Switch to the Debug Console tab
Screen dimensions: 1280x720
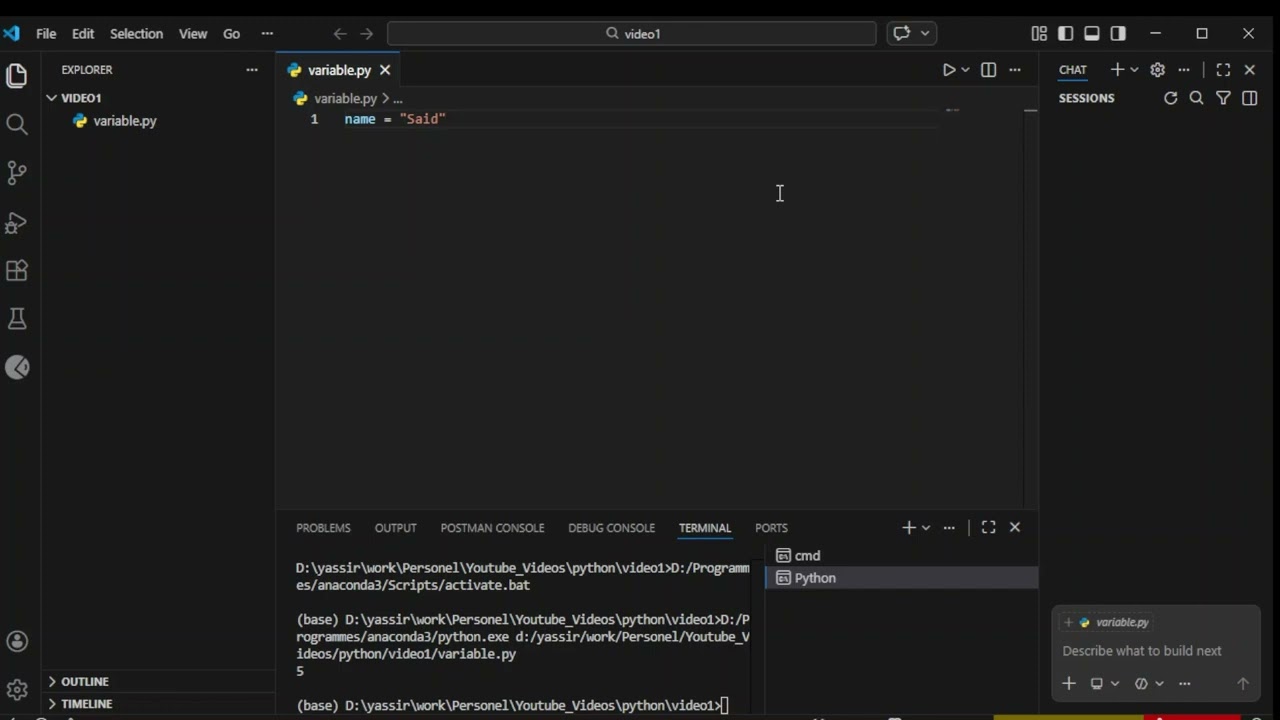click(611, 528)
